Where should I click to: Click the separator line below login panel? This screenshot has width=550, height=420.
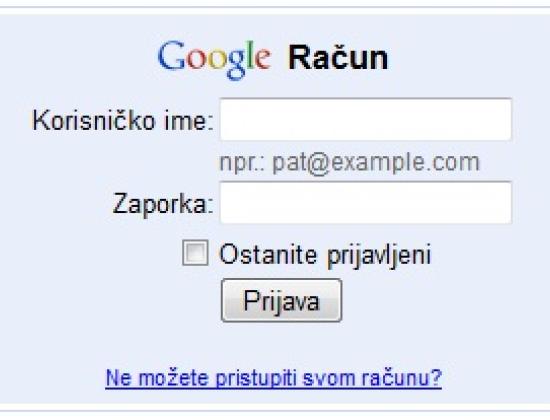click(275, 410)
